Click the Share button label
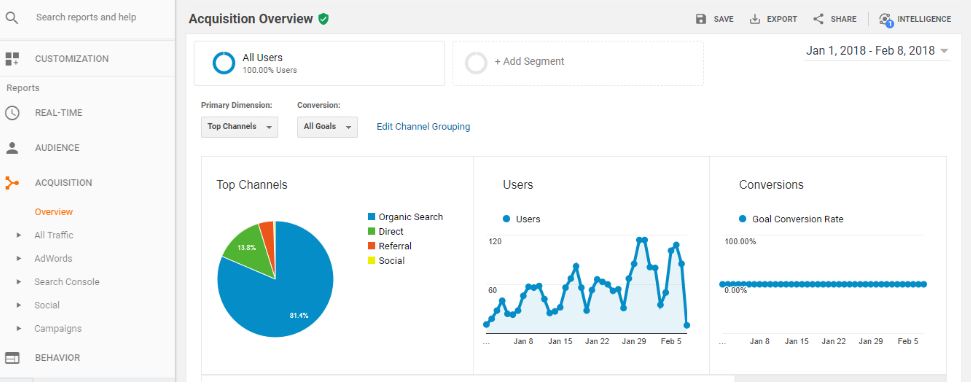This screenshot has height=384, width=971. coord(843,19)
